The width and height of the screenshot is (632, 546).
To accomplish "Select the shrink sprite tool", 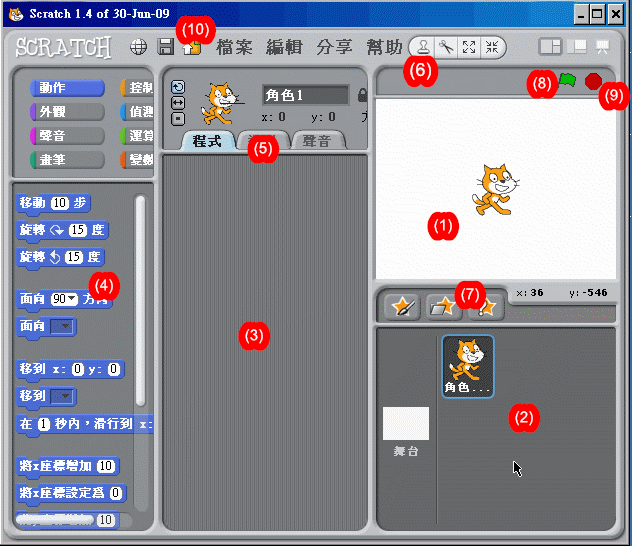I will pos(492,47).
